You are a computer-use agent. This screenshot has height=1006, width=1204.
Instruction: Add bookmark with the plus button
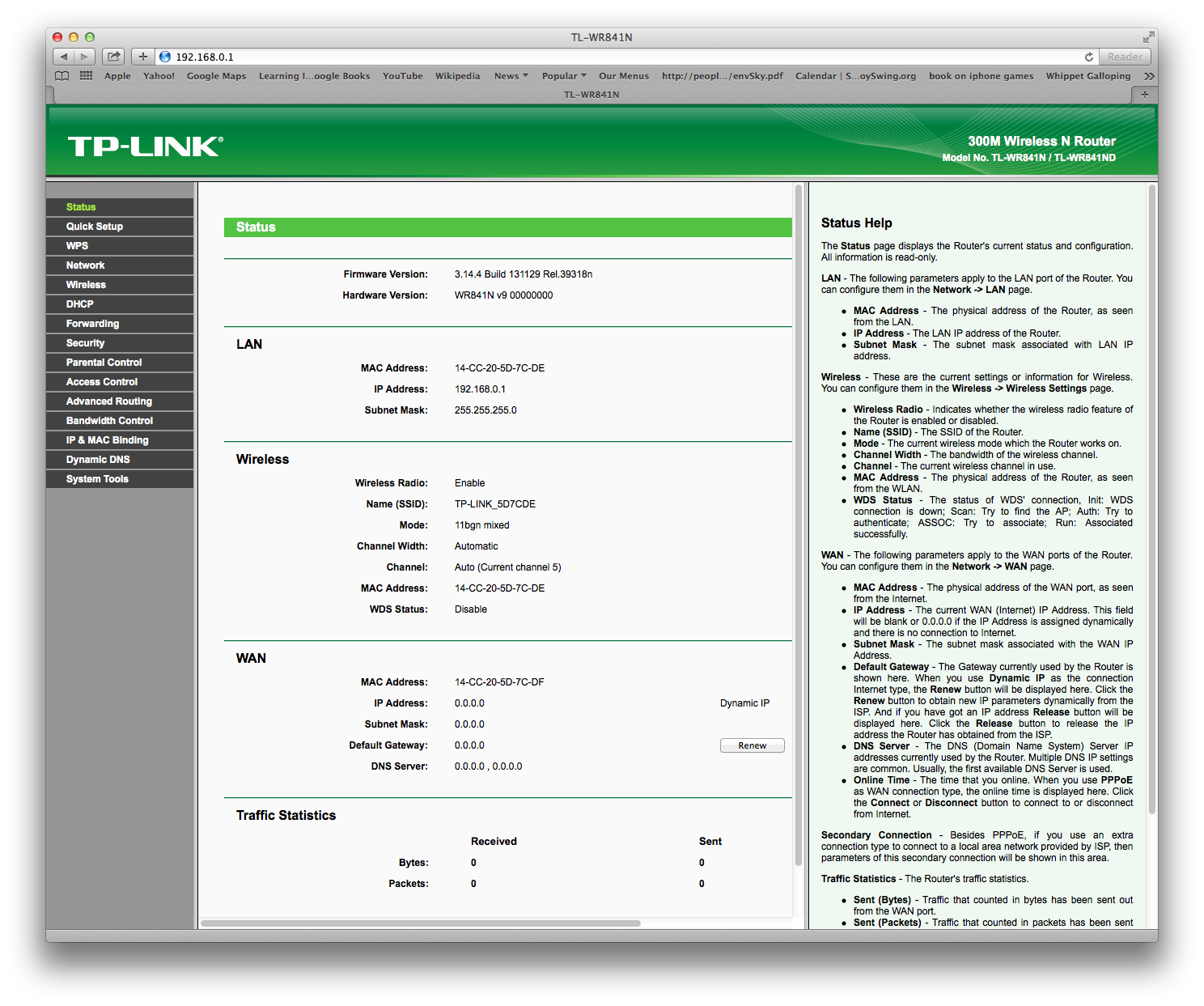tap(142, 57)
